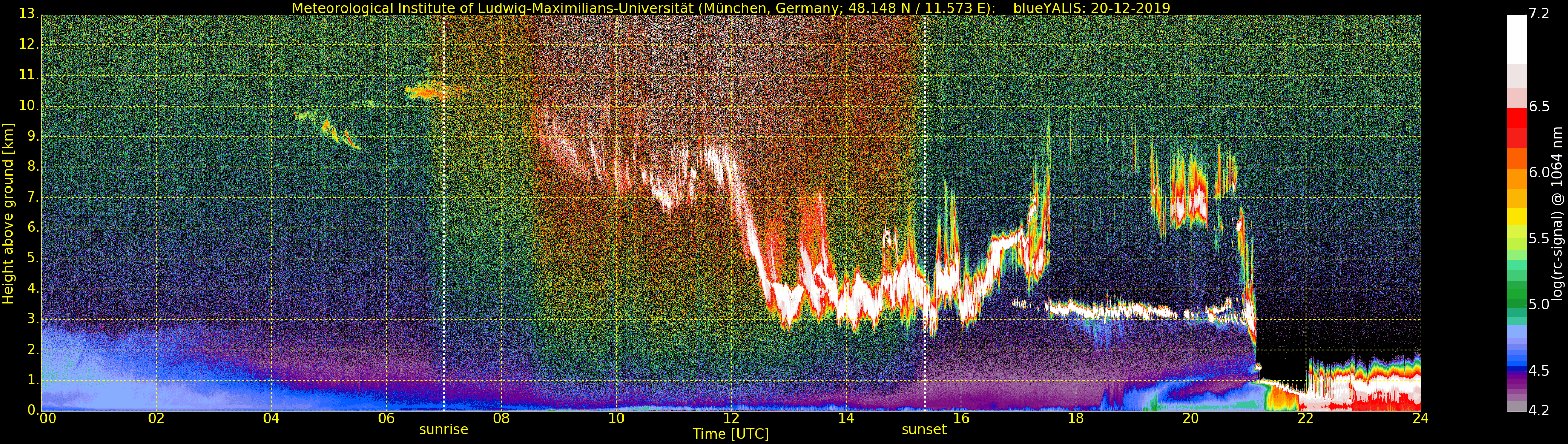Click the 13. height axis tick label
Viewport: 1568px width, 444px height.
29,14
